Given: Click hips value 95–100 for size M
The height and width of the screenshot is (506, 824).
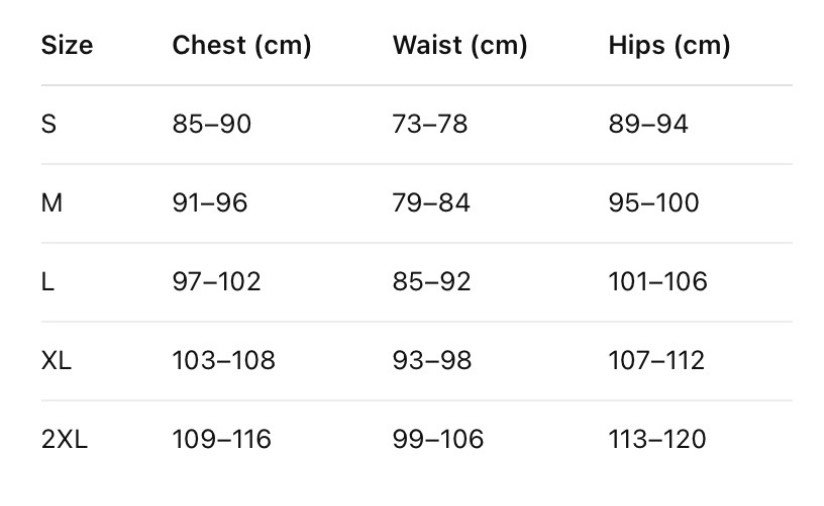Looking at the screenshot, I should point(654,204).
